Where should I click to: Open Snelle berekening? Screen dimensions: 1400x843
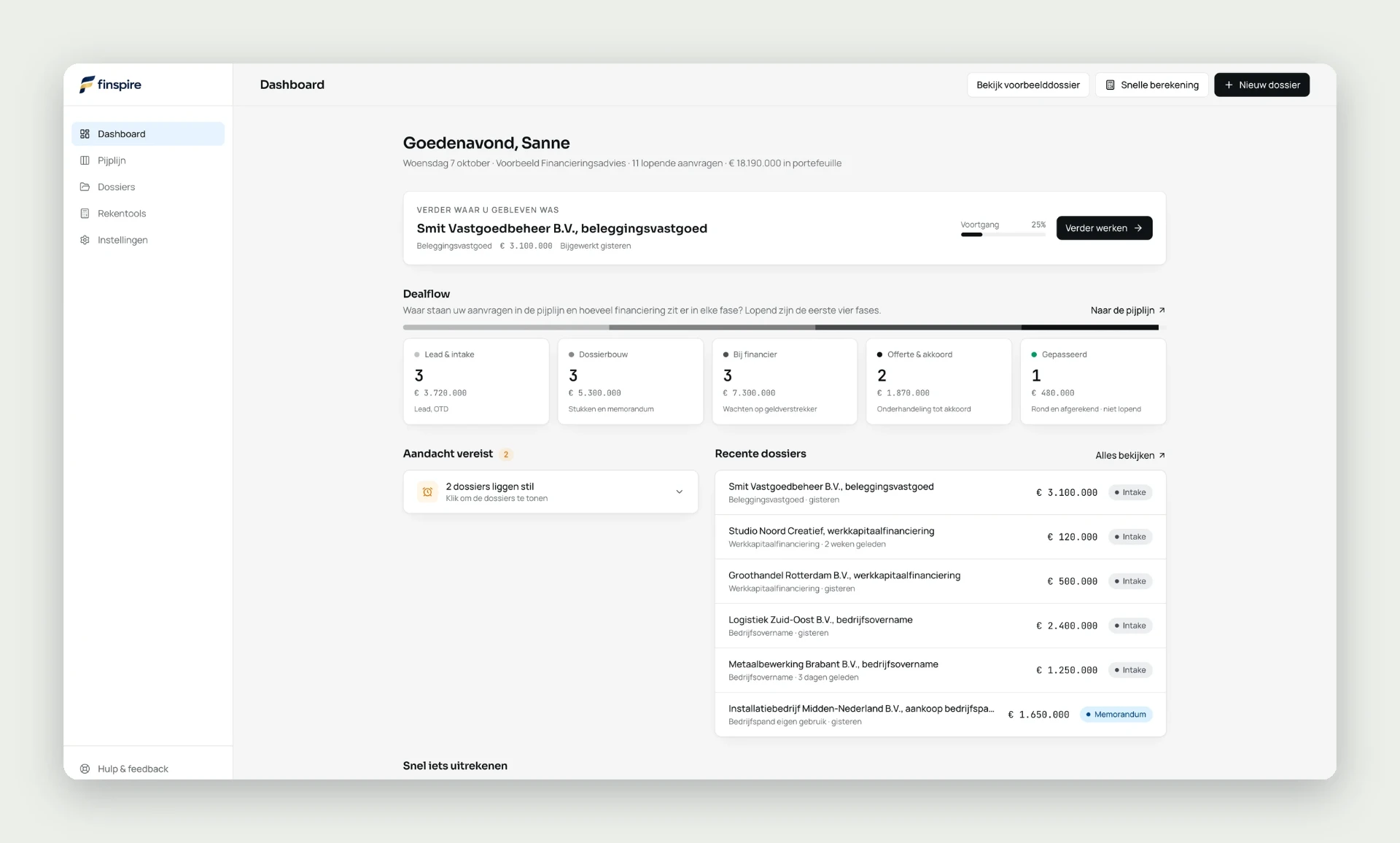[1151, 85]
